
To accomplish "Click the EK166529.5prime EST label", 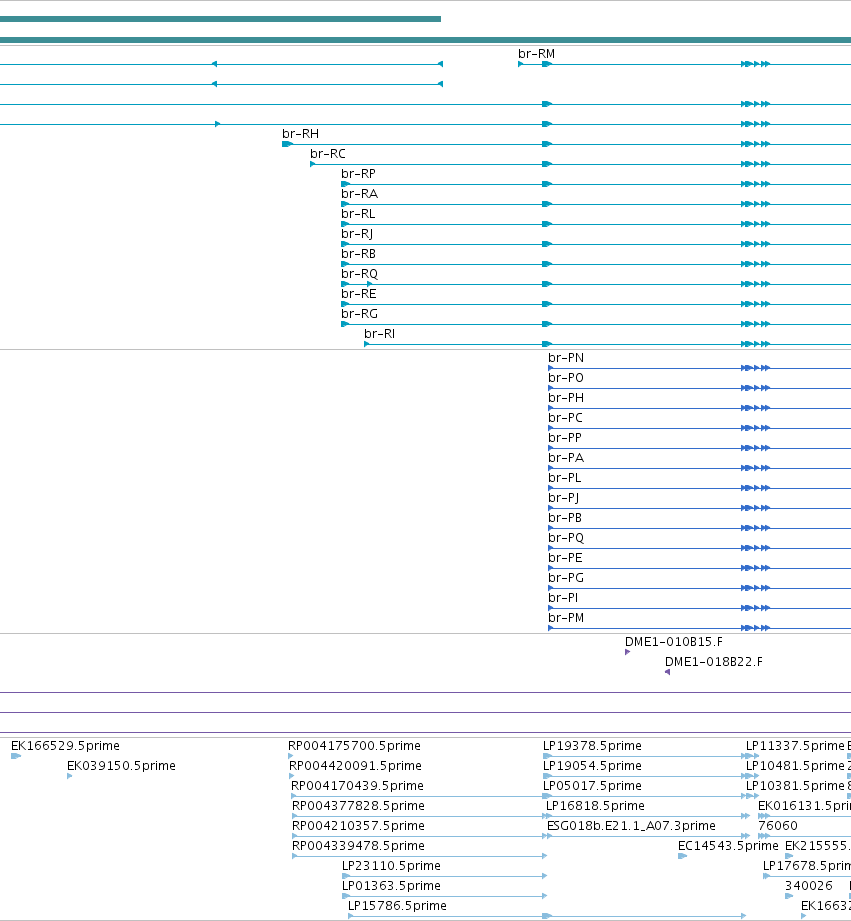I will [65, 745].
